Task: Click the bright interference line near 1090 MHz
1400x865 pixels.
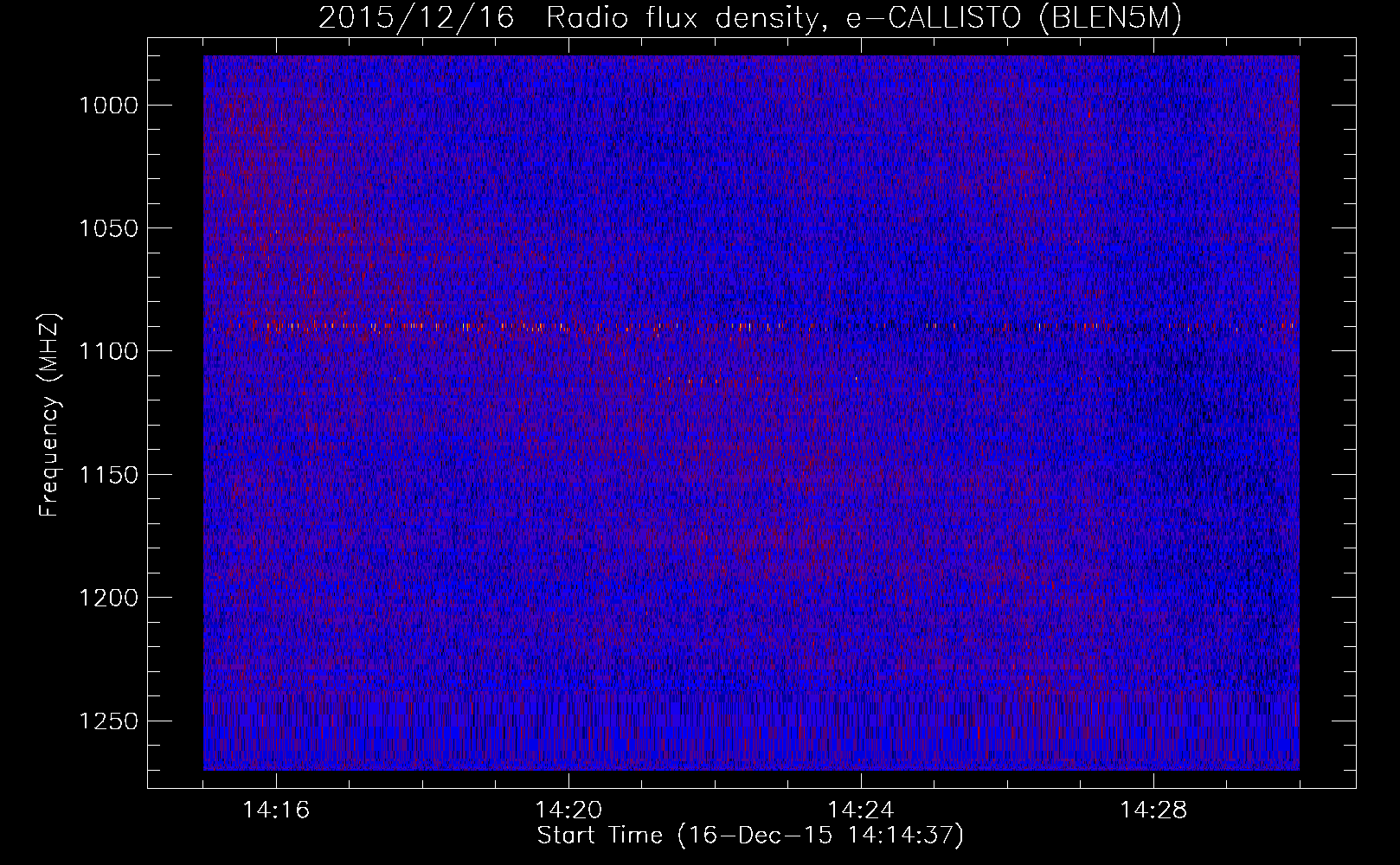Action: (x=751, y=327)
